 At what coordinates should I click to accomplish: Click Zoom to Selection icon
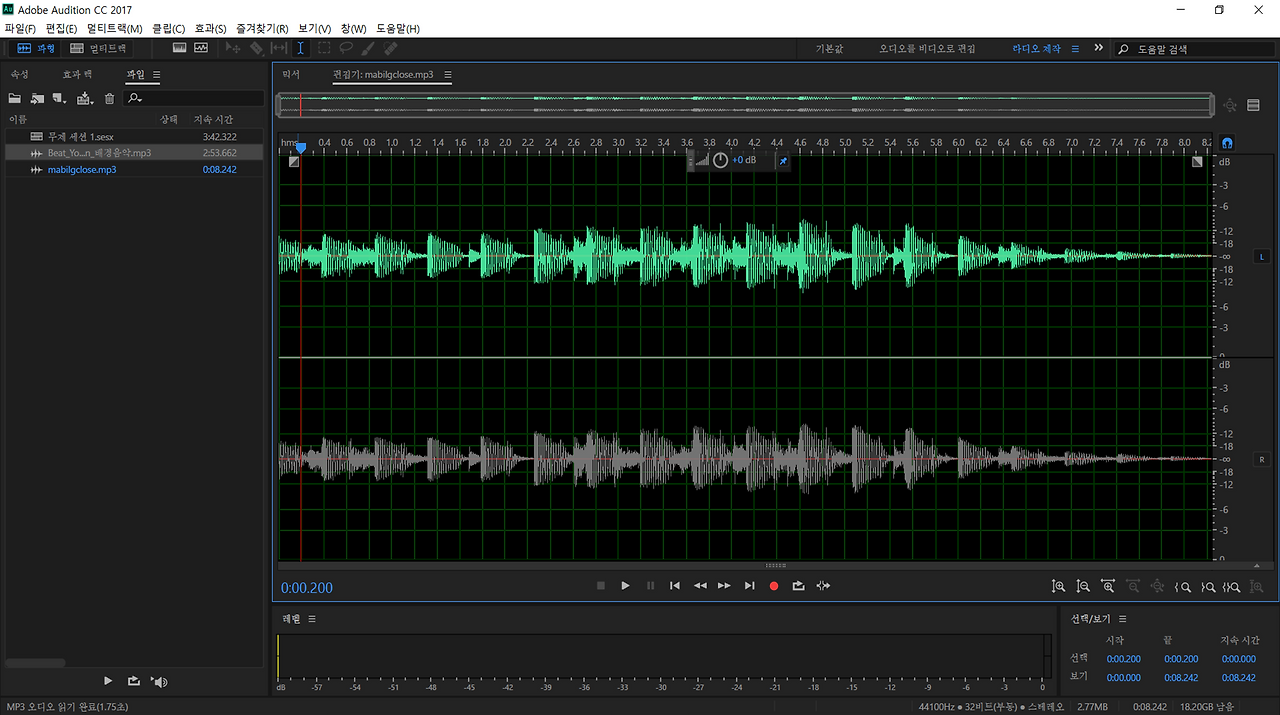1233,587
